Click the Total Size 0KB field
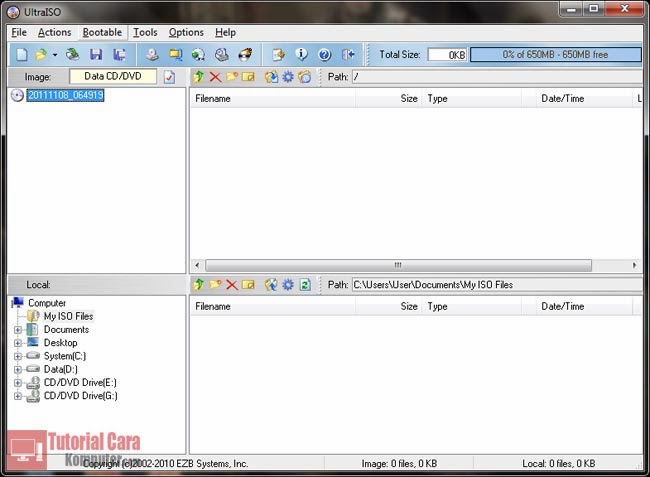Screen dimensions: 650x477 pyautogui.click(x=447, y=55)
